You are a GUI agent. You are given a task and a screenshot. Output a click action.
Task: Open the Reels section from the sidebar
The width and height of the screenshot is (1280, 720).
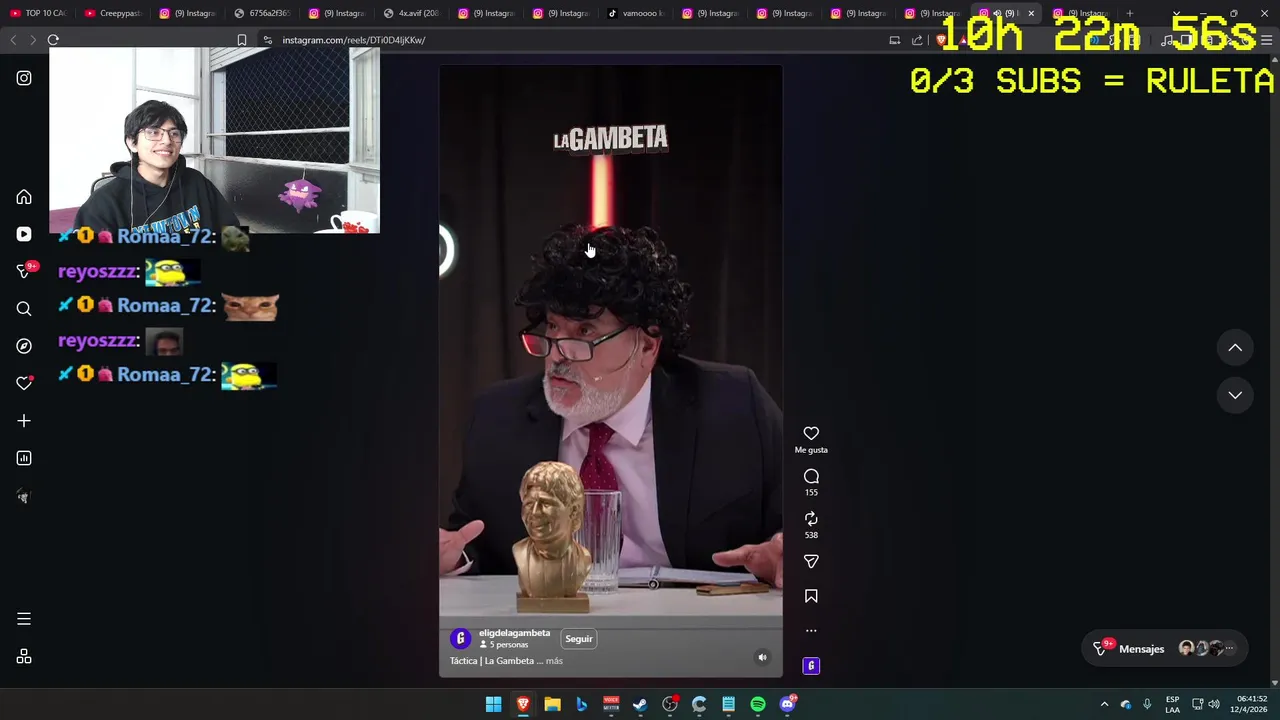(x=24, y=234)
